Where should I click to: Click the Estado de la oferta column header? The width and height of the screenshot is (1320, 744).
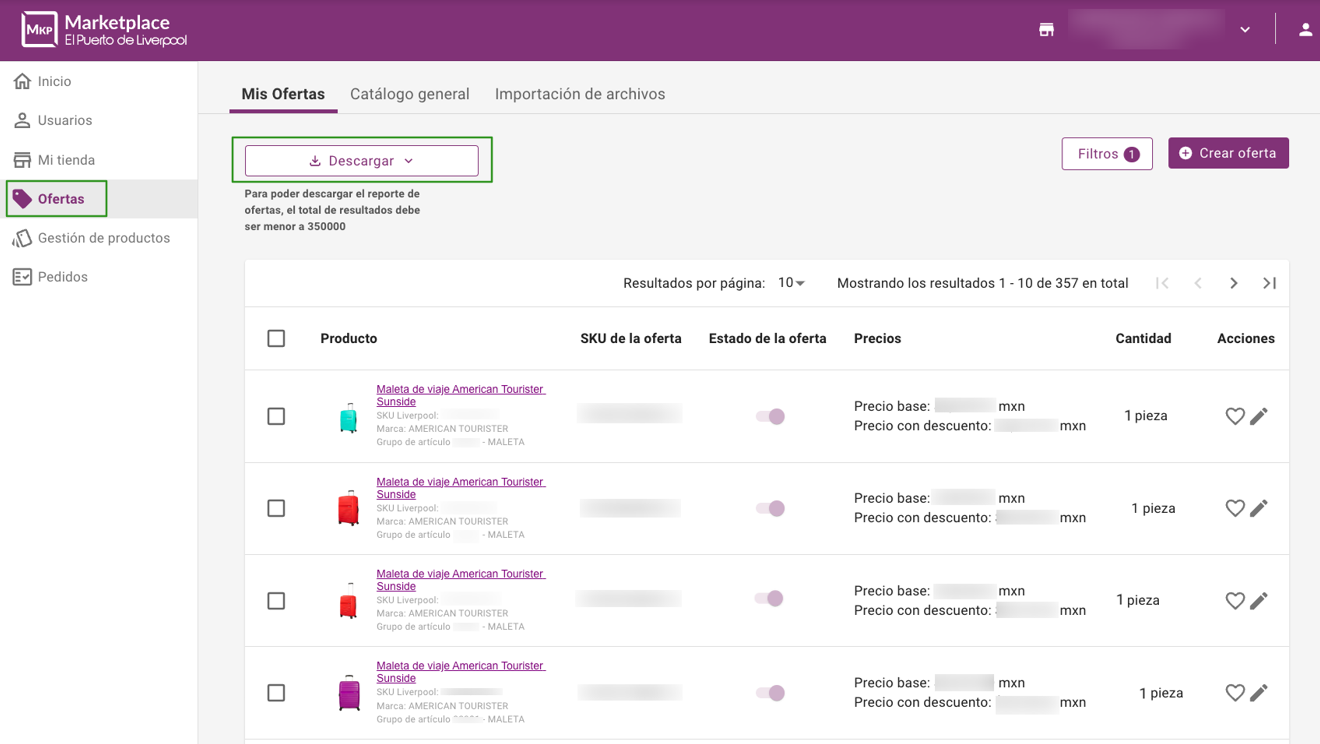[x=768, y=339]
